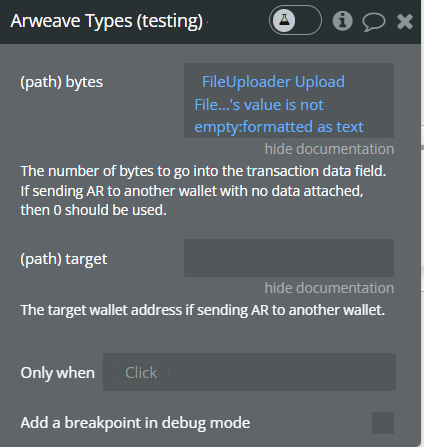This screenshot has width=424, height=447.
Task: Hide documentation under the bytes field
Action: [x=329, y=149]
